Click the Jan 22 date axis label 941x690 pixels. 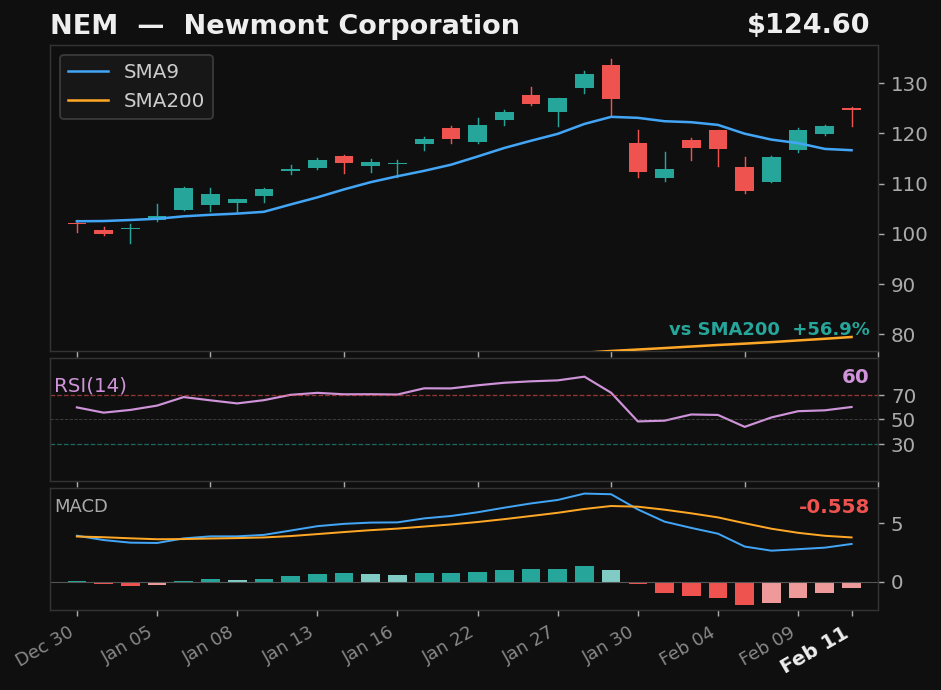[x=448, y=646]
